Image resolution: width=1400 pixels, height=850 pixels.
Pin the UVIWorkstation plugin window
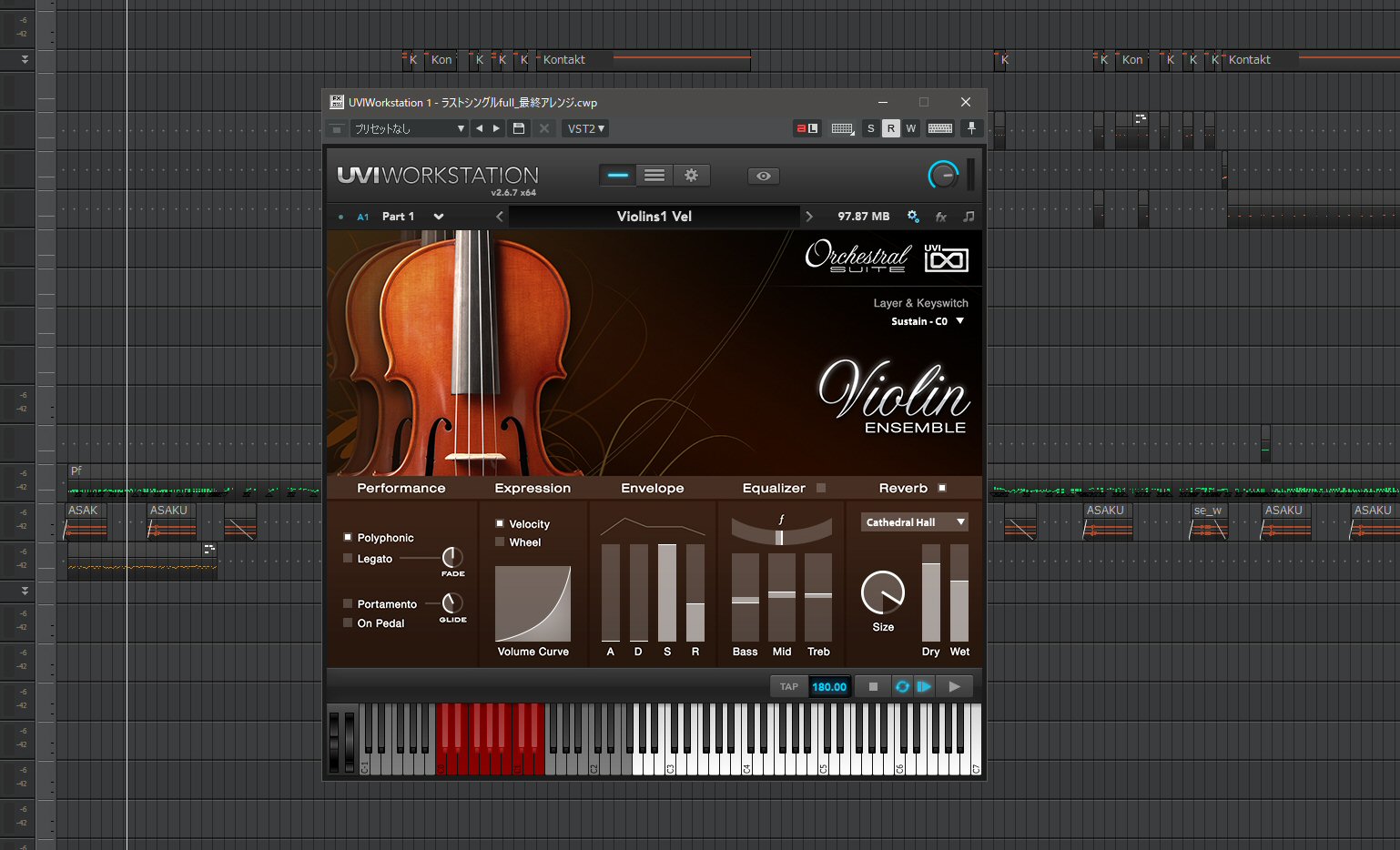point(971,128)
